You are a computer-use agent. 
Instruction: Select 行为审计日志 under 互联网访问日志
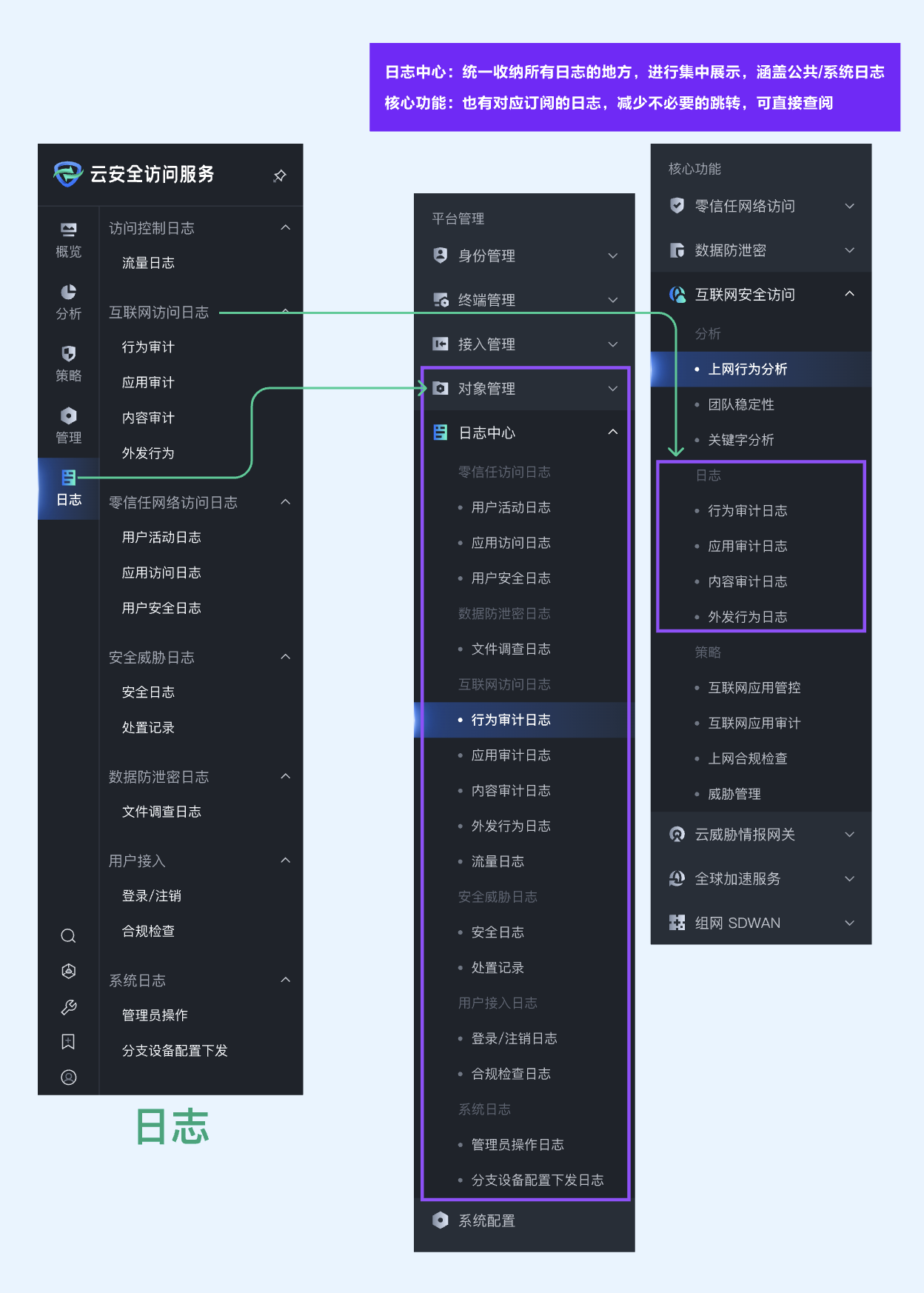click(511, 720)
